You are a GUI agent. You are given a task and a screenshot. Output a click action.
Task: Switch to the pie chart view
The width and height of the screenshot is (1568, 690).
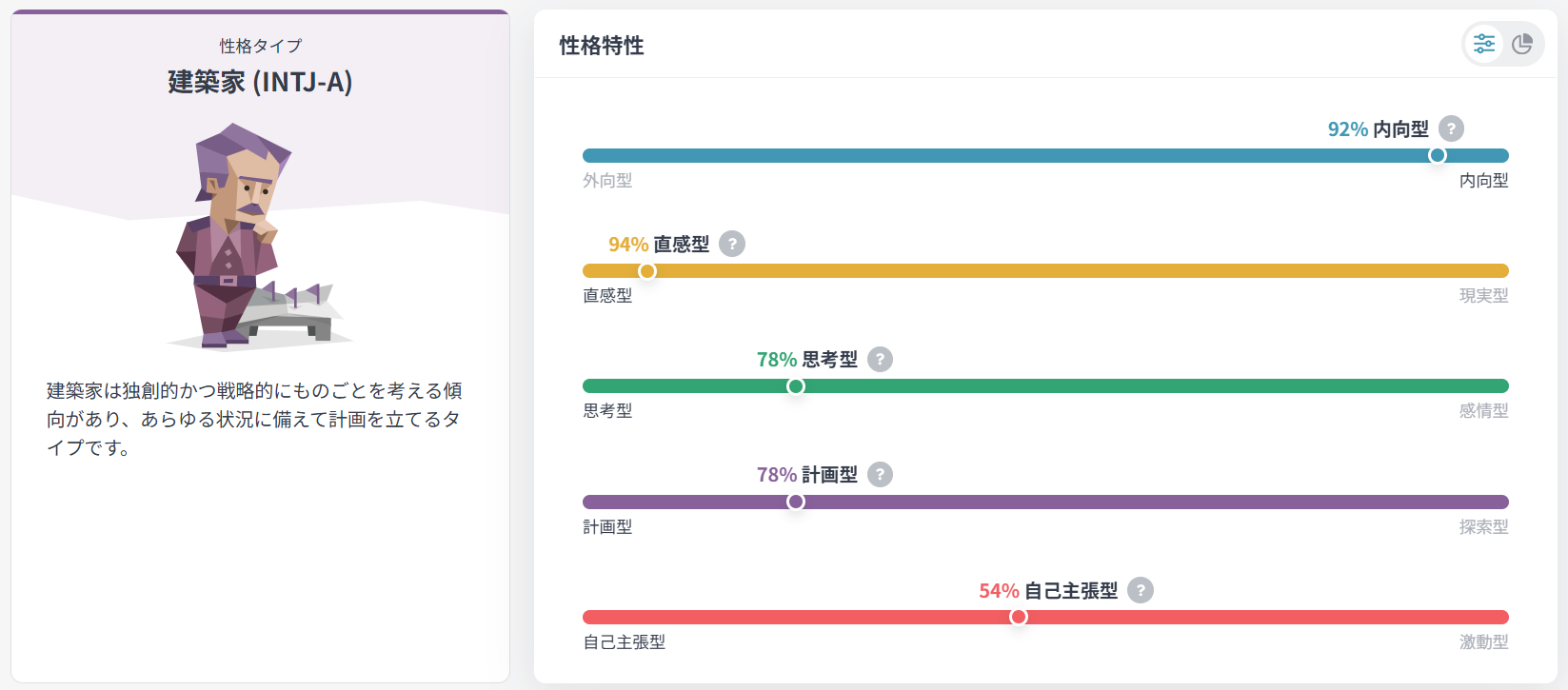tap(1522, 44)
